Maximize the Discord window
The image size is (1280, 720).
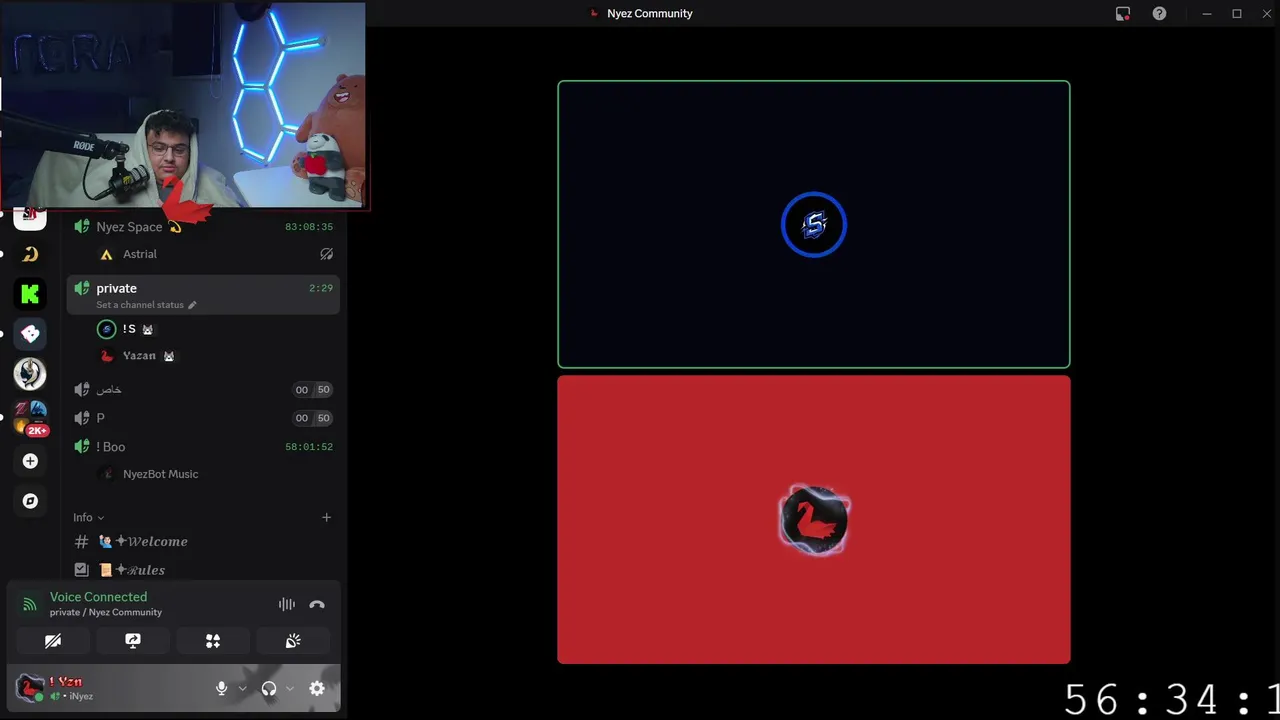click(1237, 13)
